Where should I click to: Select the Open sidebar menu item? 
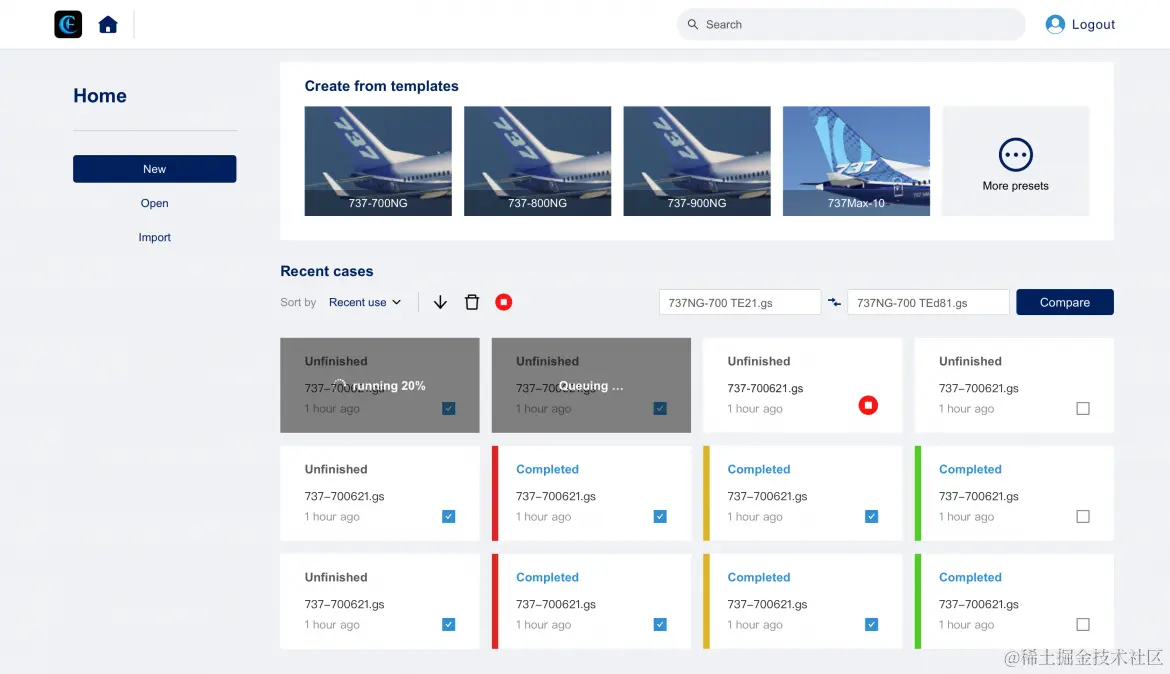pos(155,203)
